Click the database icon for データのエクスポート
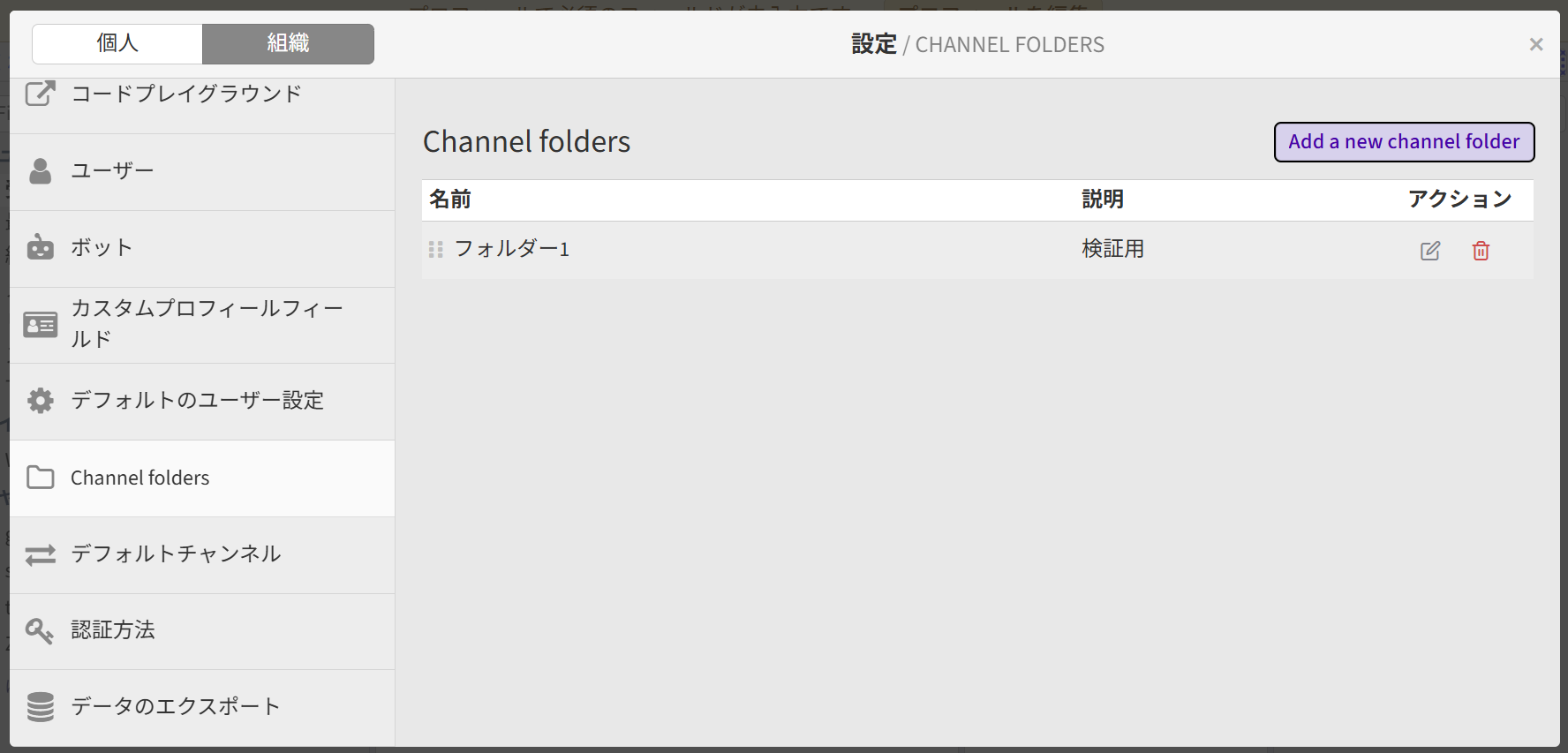This screenshot has height=753, width=1568. coord(41,707)
